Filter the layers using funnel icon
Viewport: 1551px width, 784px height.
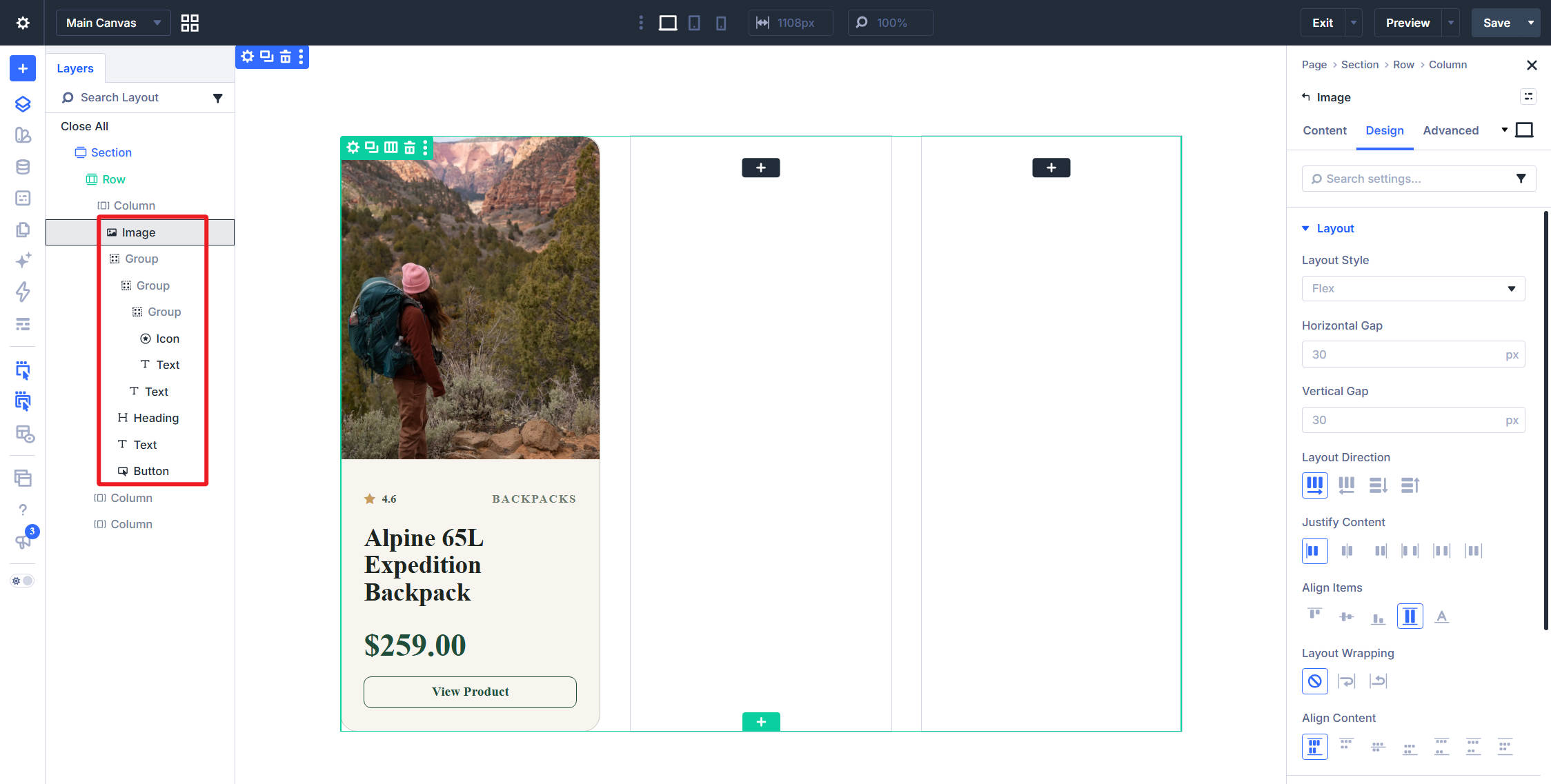[218, 98]
